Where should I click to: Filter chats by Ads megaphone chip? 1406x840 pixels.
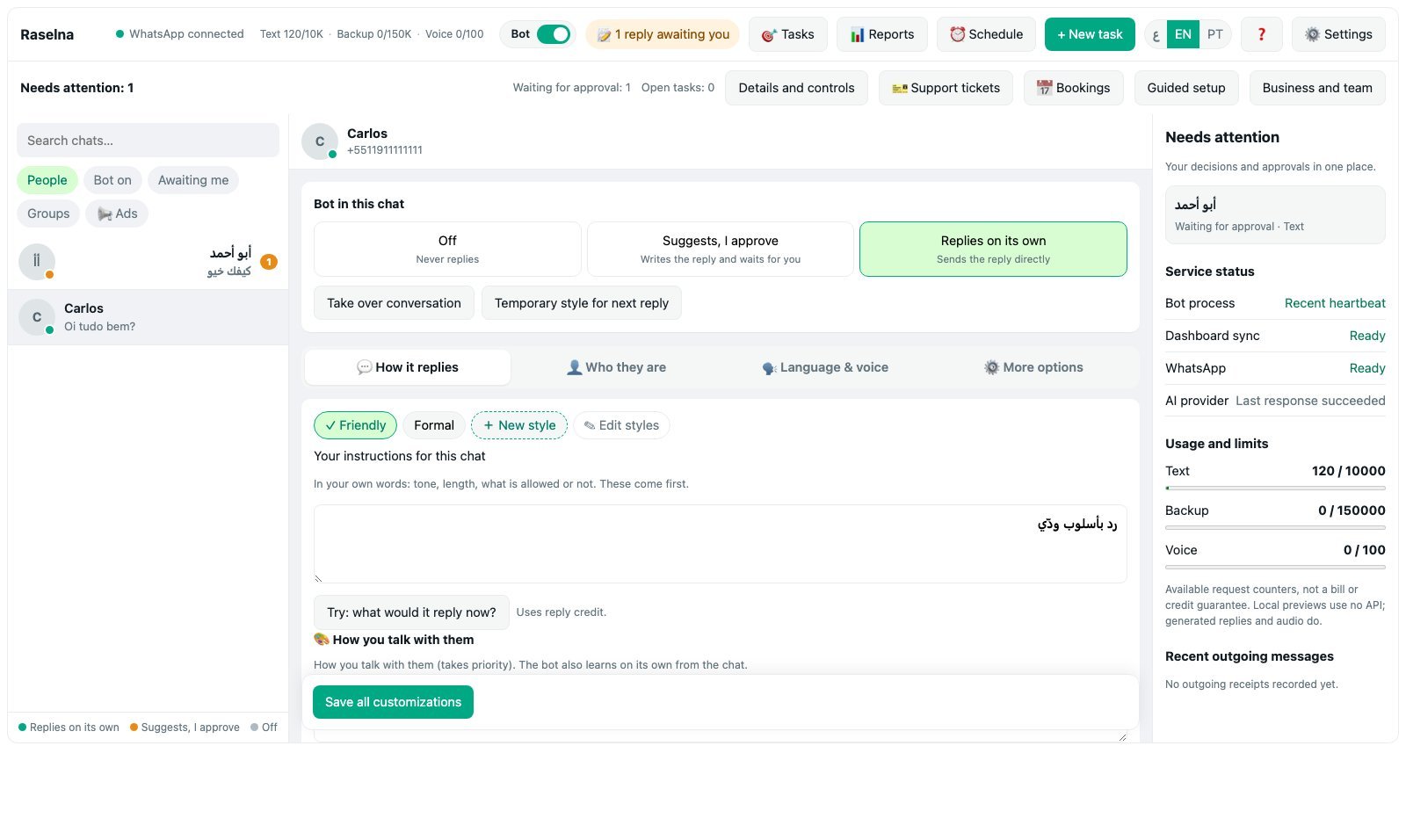[x=117, y=214]
